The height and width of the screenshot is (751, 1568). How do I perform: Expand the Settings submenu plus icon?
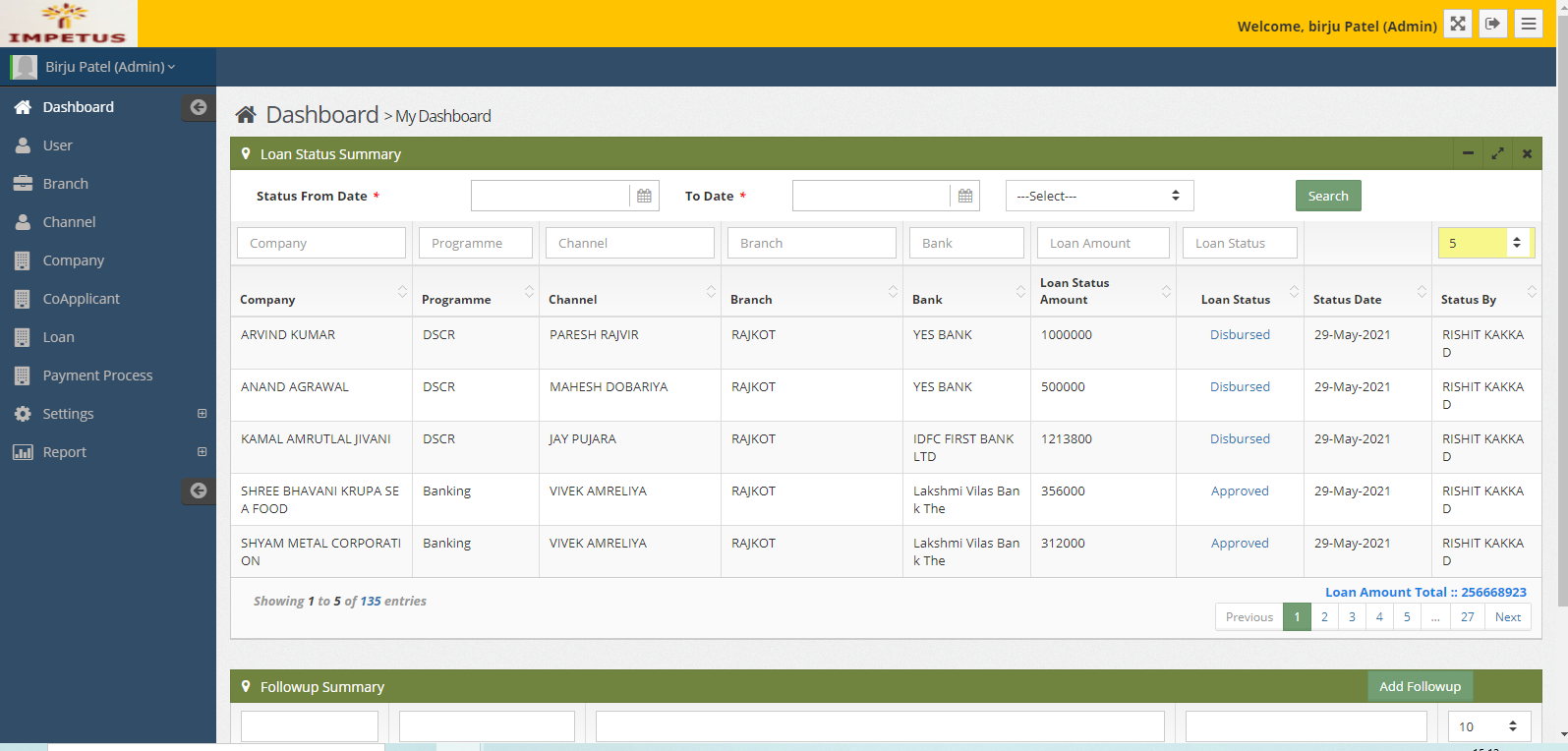pyautogui.click(x=202, y=414)
